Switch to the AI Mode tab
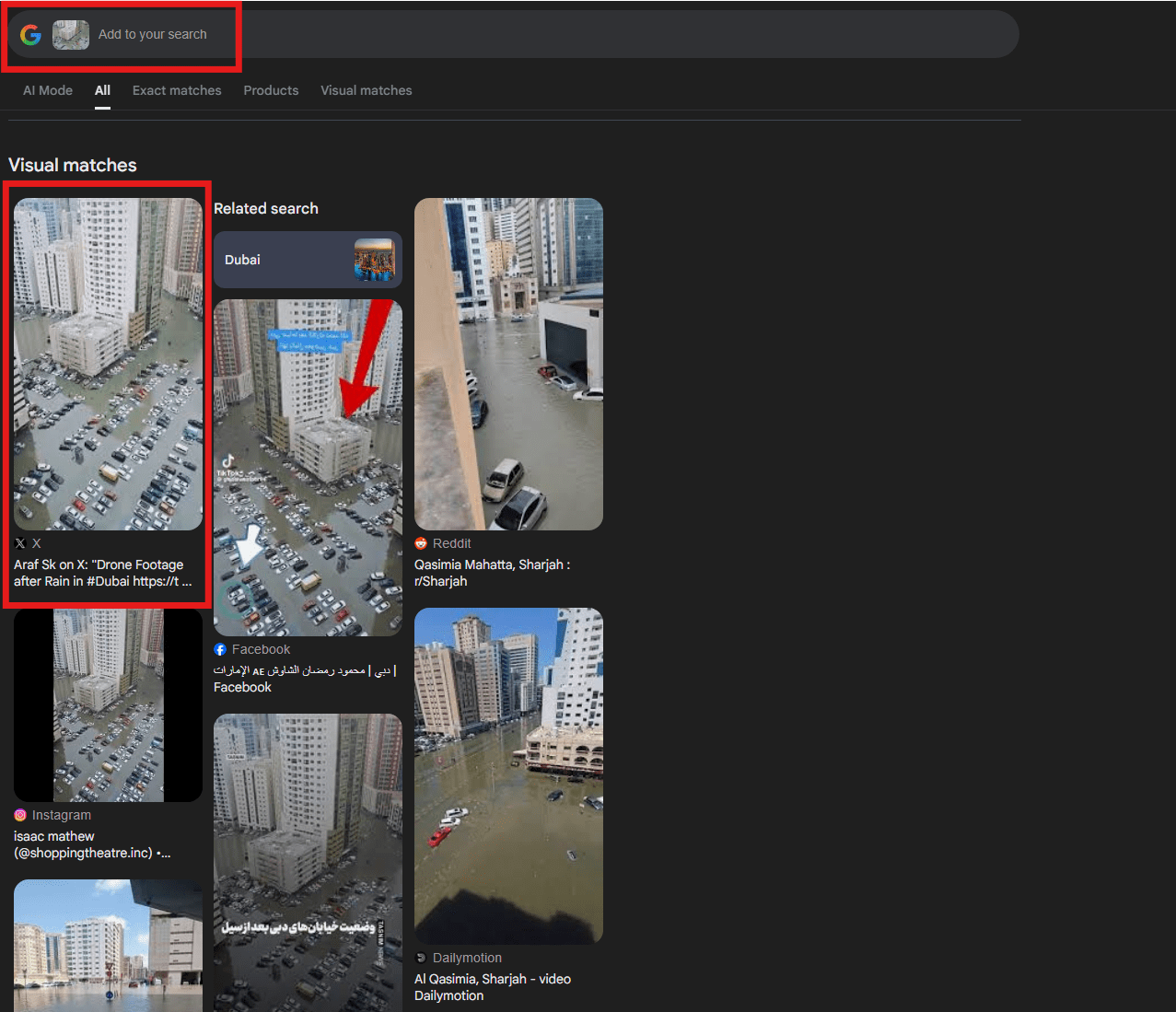 click(48, 90)
